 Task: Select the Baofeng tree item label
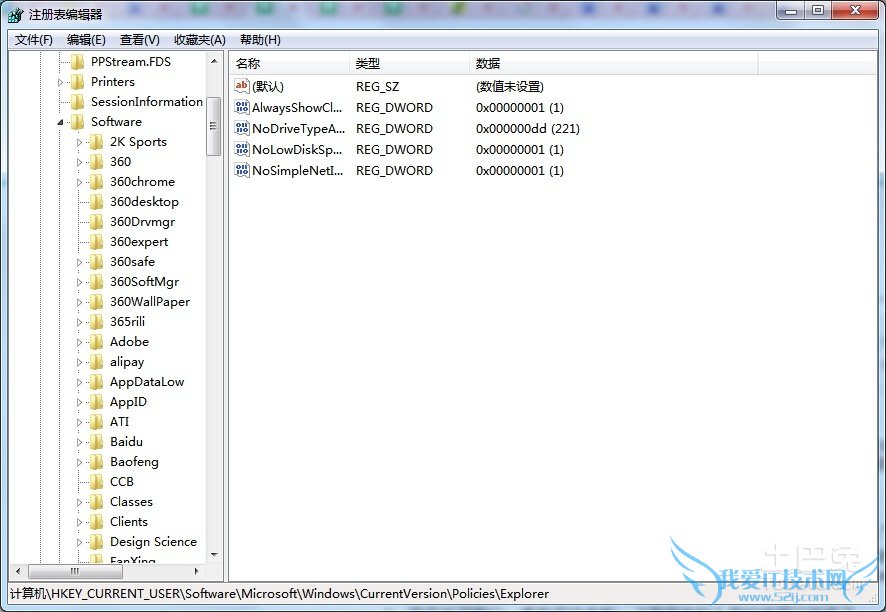pyautogui.click(x=134, y=462)
